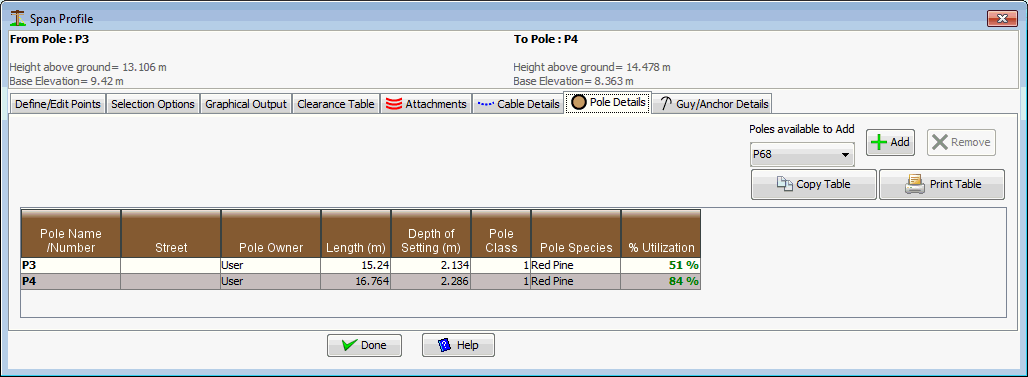Click the green plus icon on Add
The width and height of the screenshot is (1028, 377).
click(x=879, y=142)
